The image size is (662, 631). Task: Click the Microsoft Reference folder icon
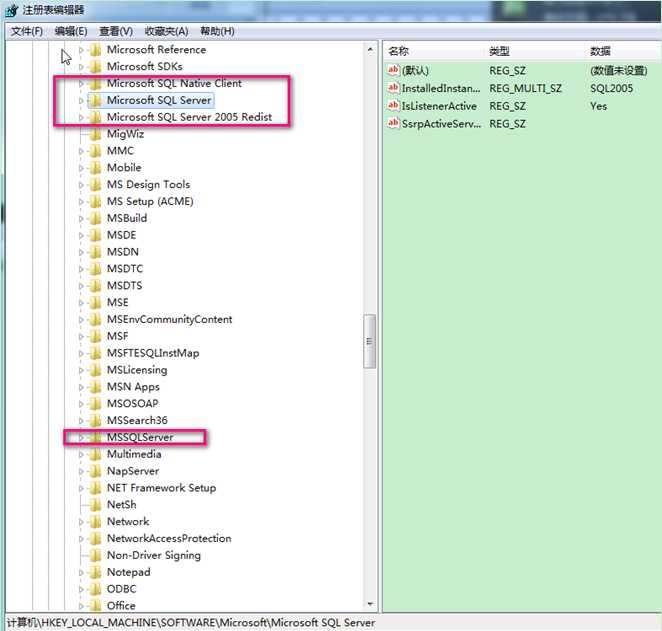96,50
